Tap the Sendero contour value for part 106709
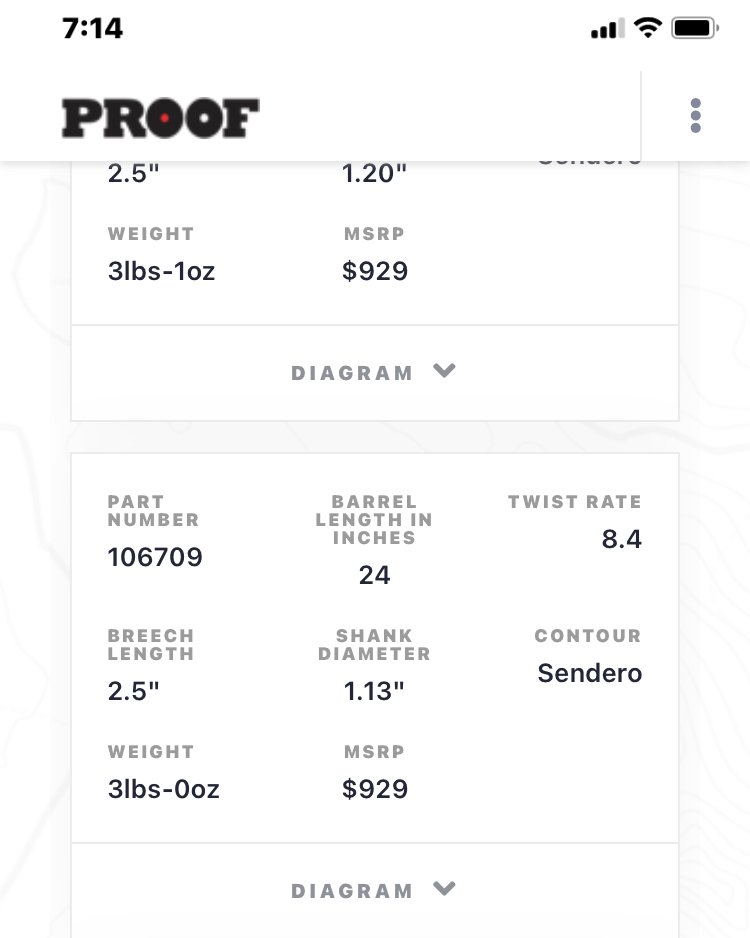750x938 pixels. (x=590, y=673)
